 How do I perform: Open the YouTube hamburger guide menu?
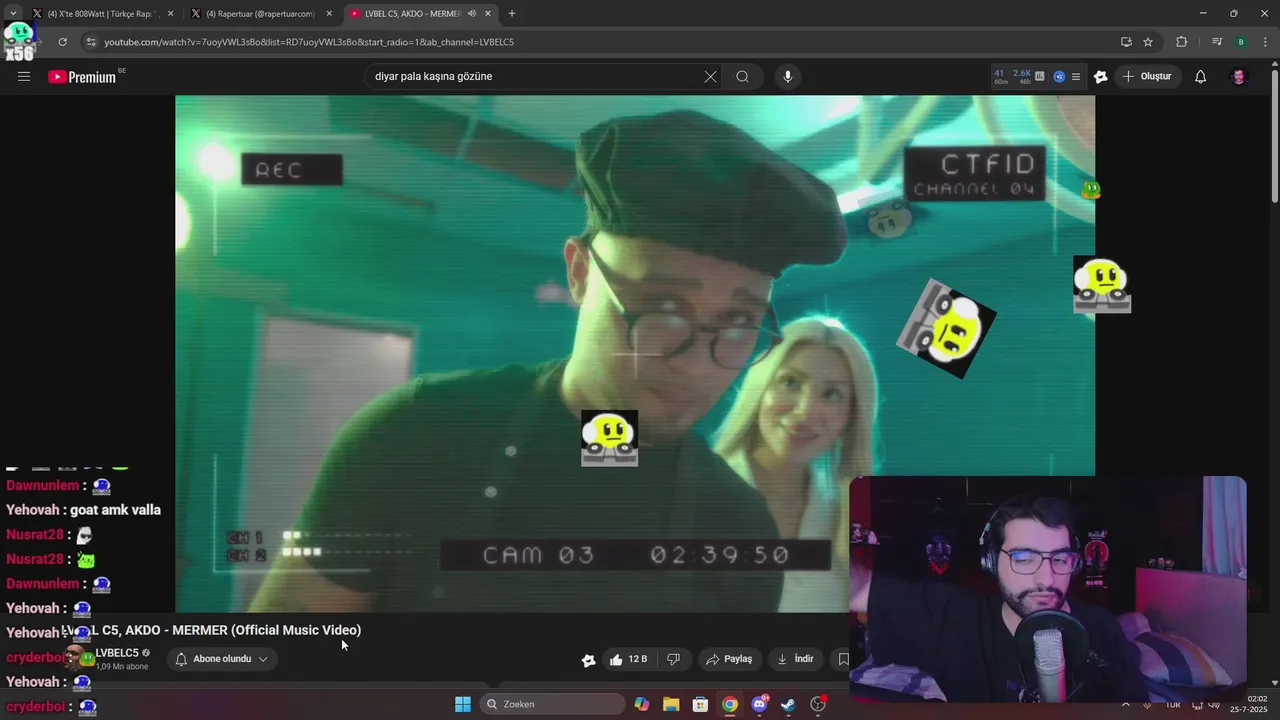coord(24,76)
